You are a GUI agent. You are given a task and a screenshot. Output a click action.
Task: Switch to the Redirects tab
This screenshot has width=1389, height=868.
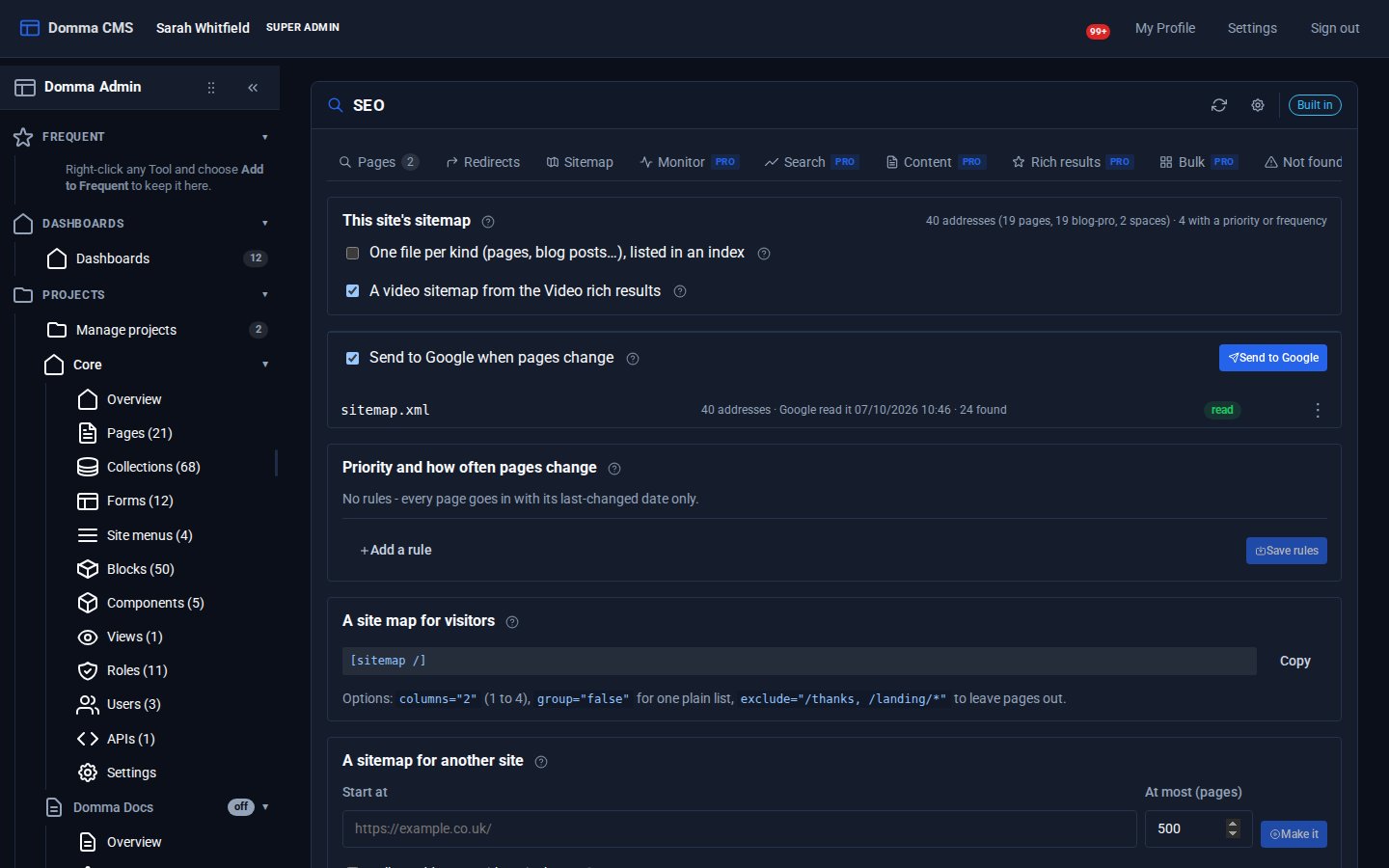(x=482, y=162)
